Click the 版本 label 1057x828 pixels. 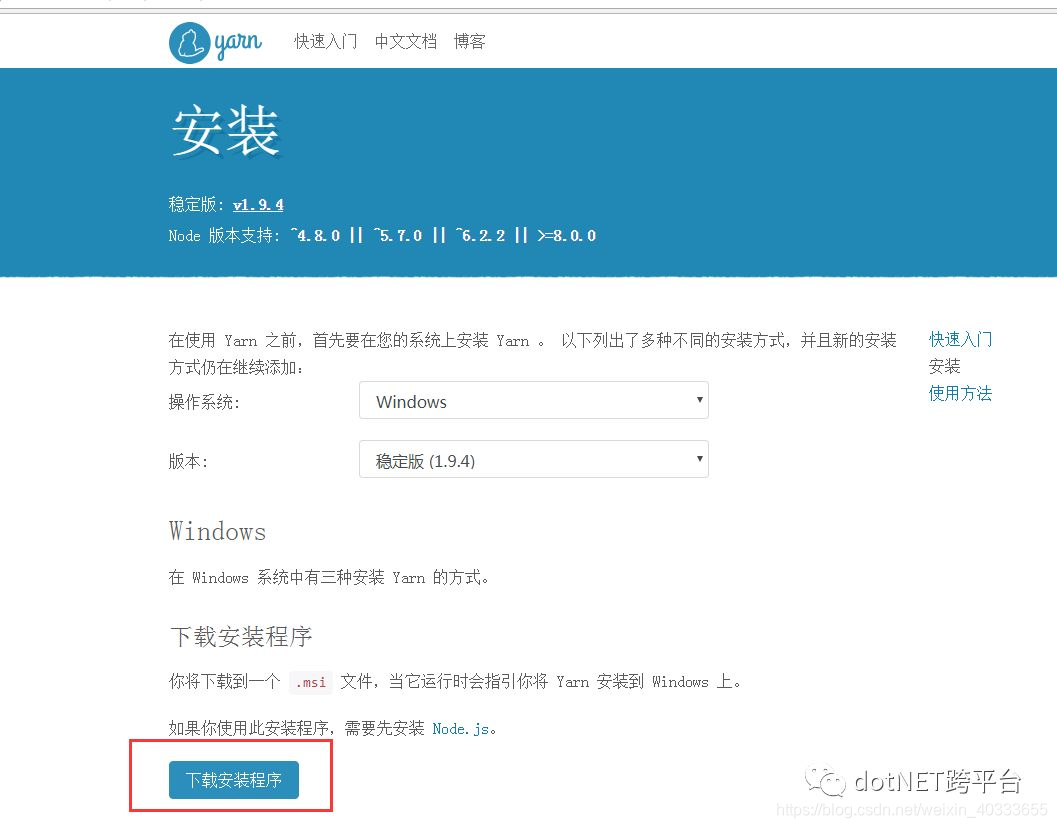click(188, 462)
